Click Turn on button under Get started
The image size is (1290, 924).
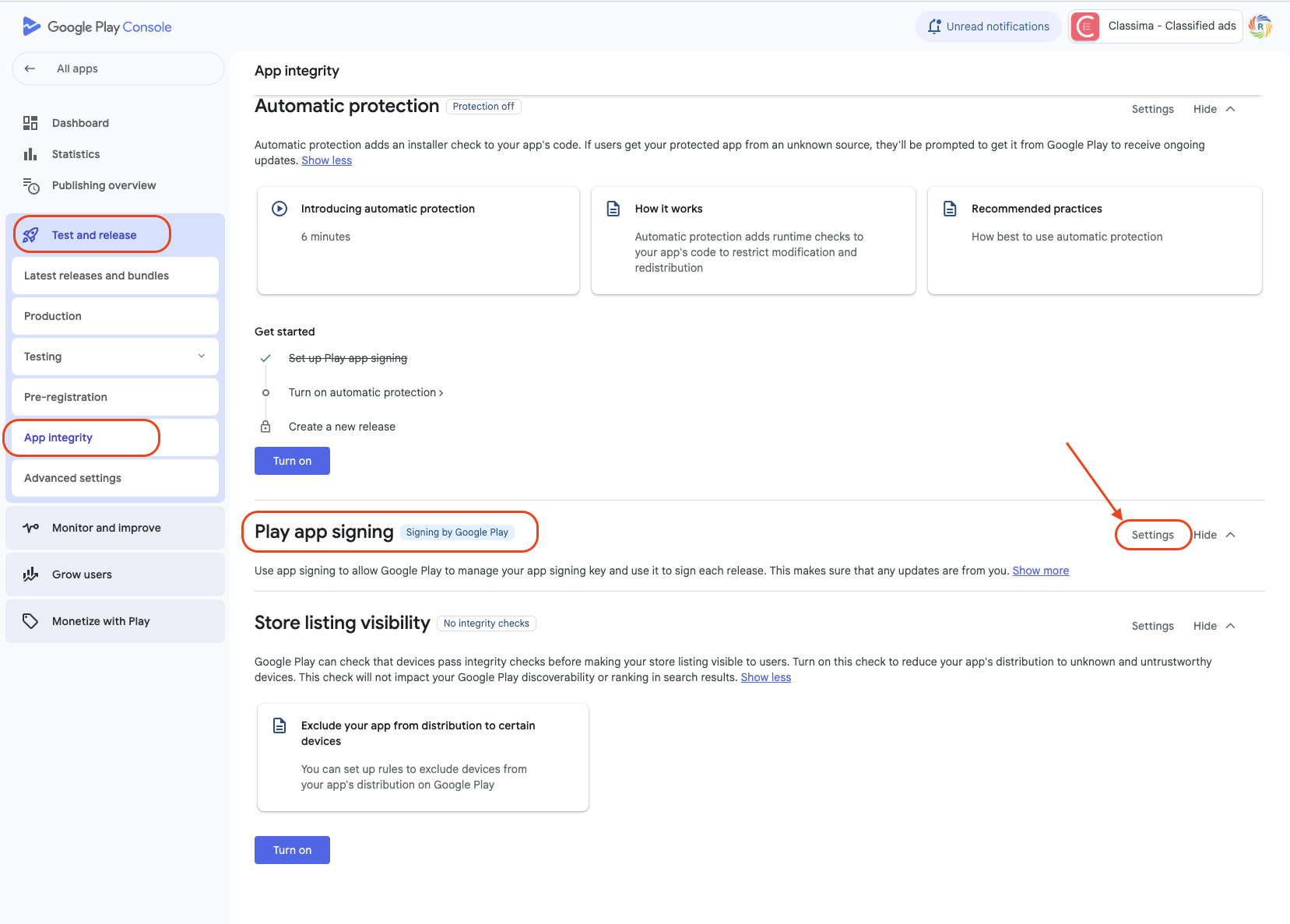pos(292,461)
